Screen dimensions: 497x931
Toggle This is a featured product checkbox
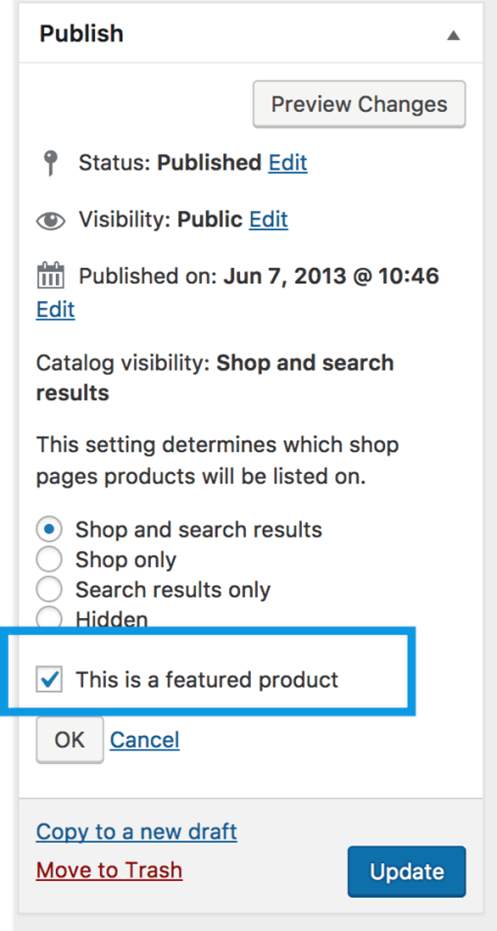tap(49, 679)
